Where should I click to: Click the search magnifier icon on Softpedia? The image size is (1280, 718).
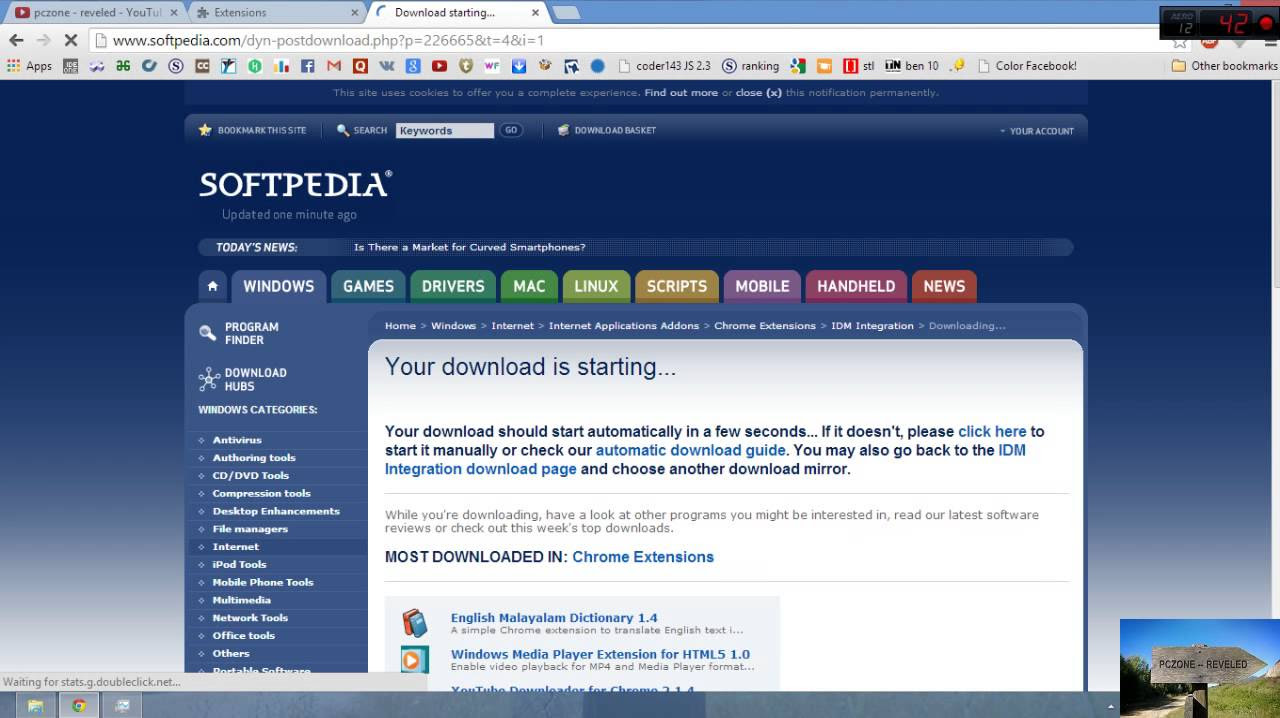pyautogui.click(x=343, y=130)
